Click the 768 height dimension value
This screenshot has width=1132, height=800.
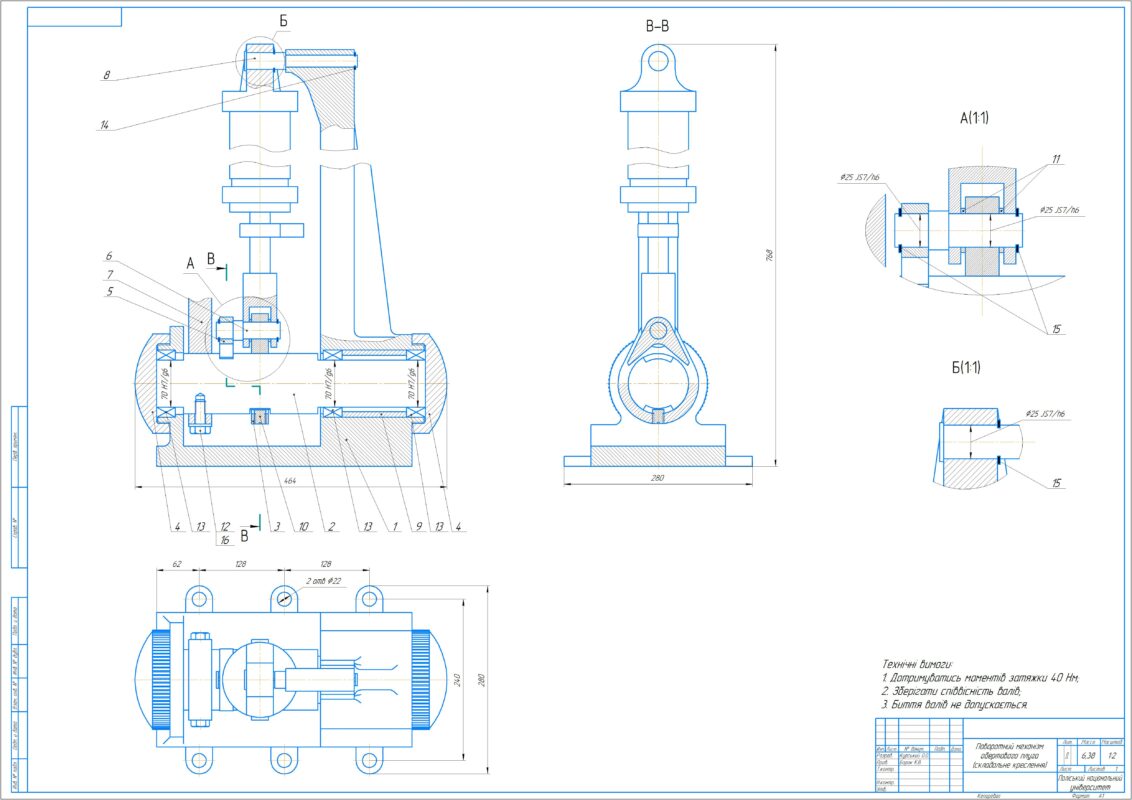coord(769,255)
